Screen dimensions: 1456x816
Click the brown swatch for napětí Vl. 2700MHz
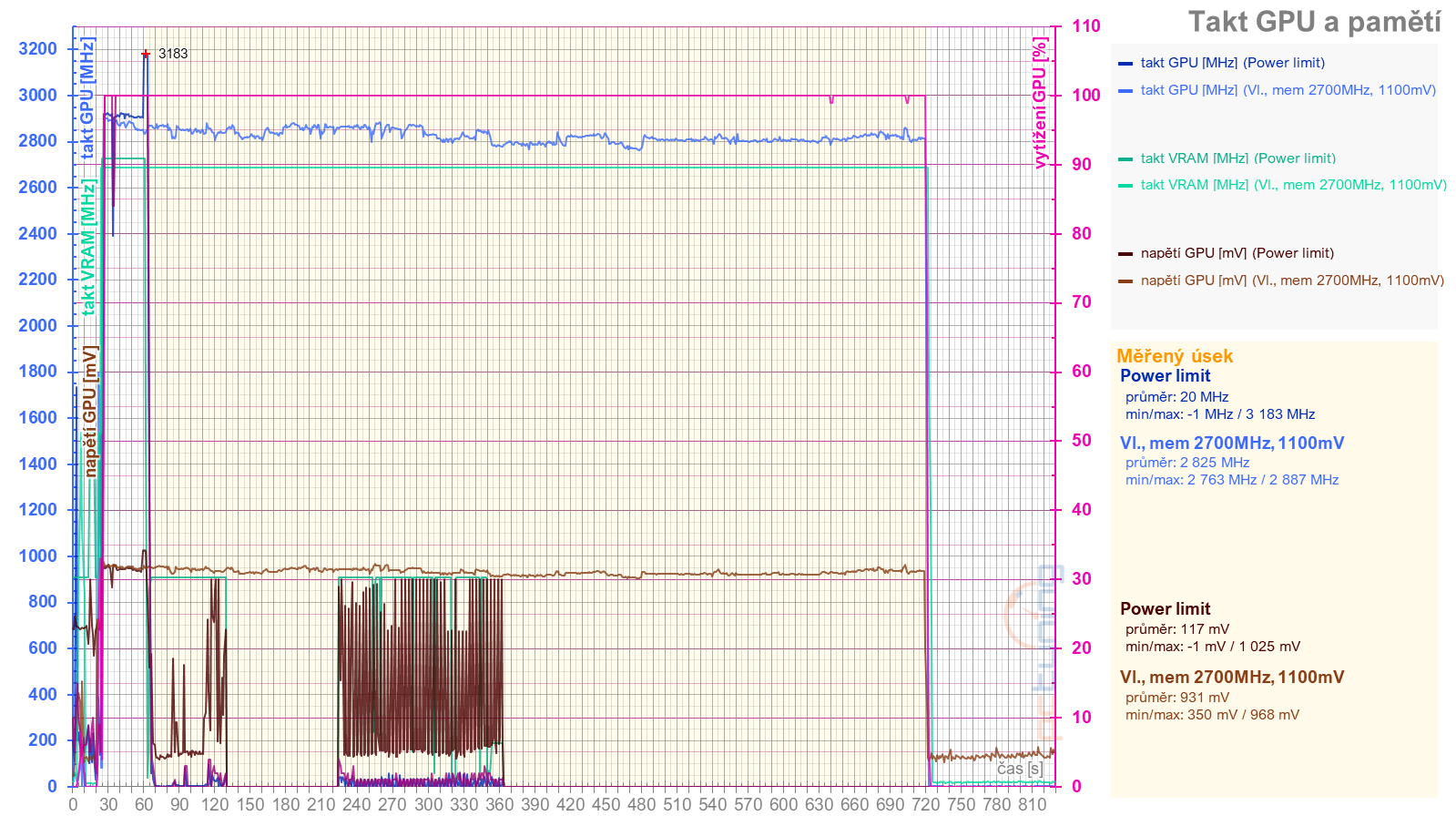click(x=1125, y=281)
